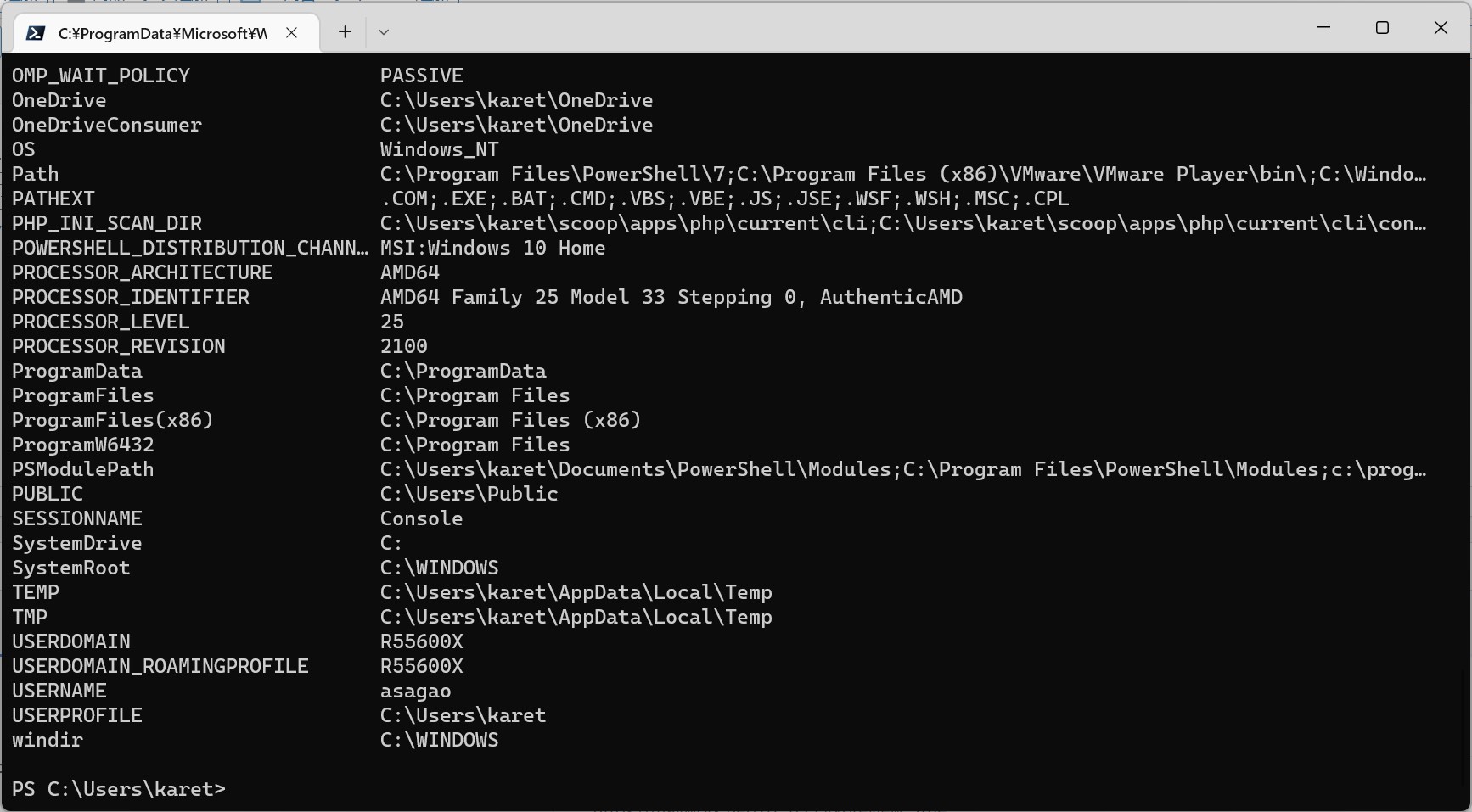Close the Windows Terminal window
This screenshot has height=812, width=1472.
pyautogui.click(x=1441, y=28)
